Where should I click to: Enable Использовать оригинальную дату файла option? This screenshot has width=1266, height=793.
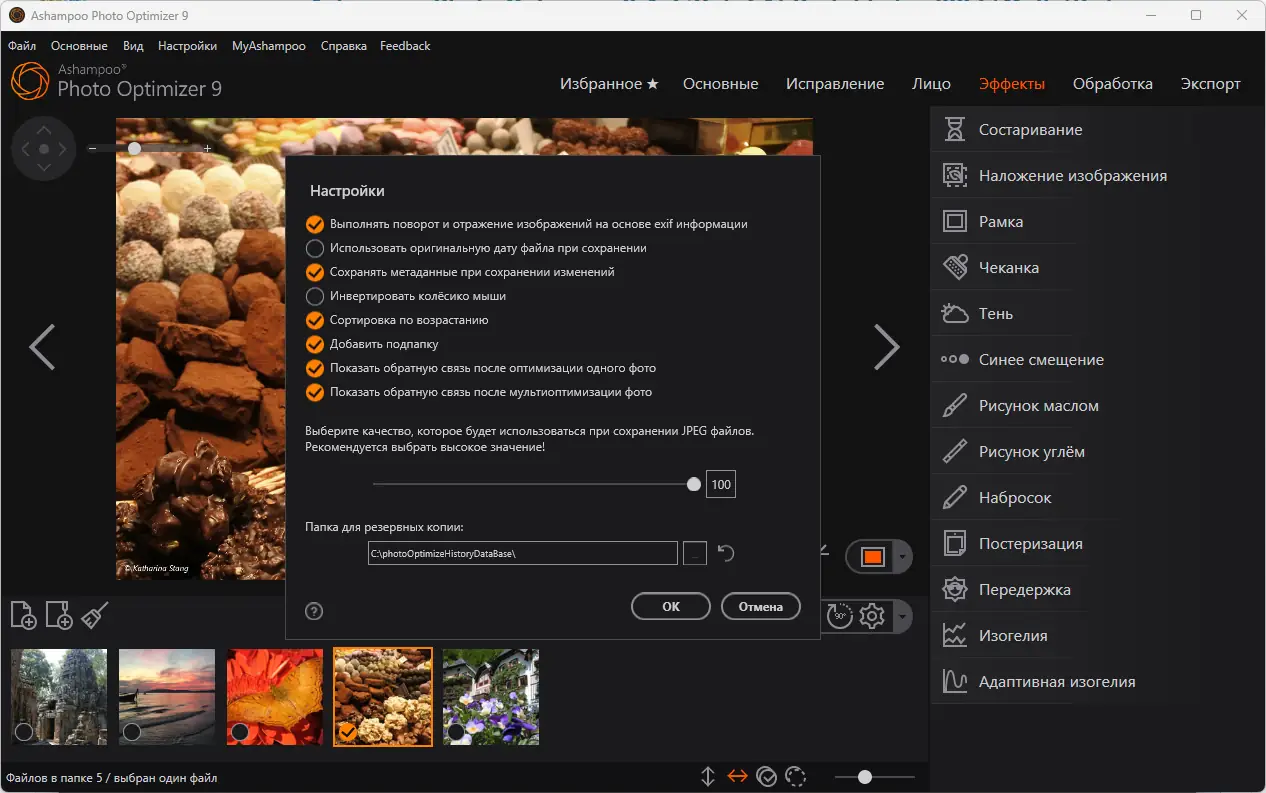pos(314,248)
